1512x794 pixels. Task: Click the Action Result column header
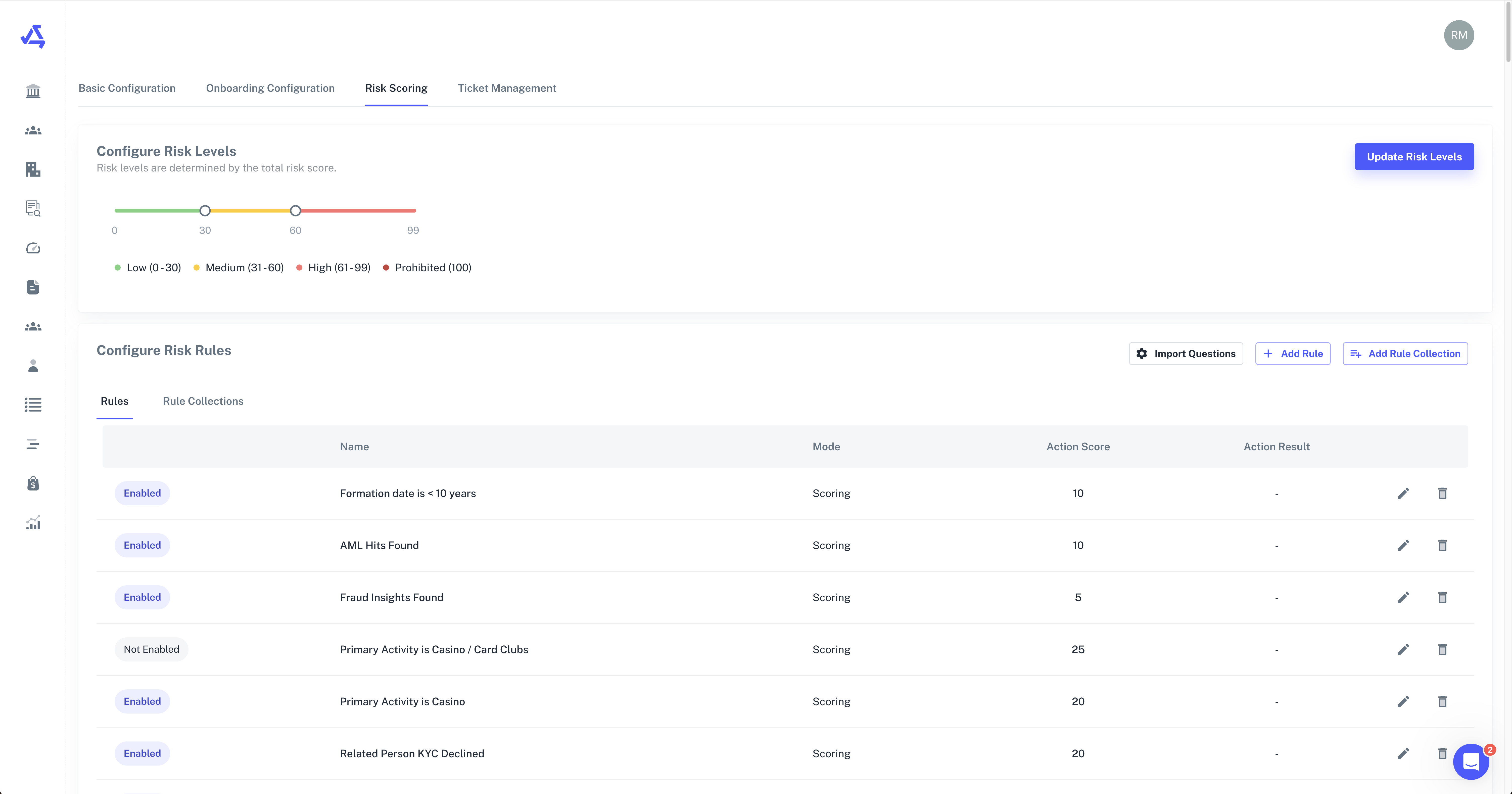coord(1277,447)
